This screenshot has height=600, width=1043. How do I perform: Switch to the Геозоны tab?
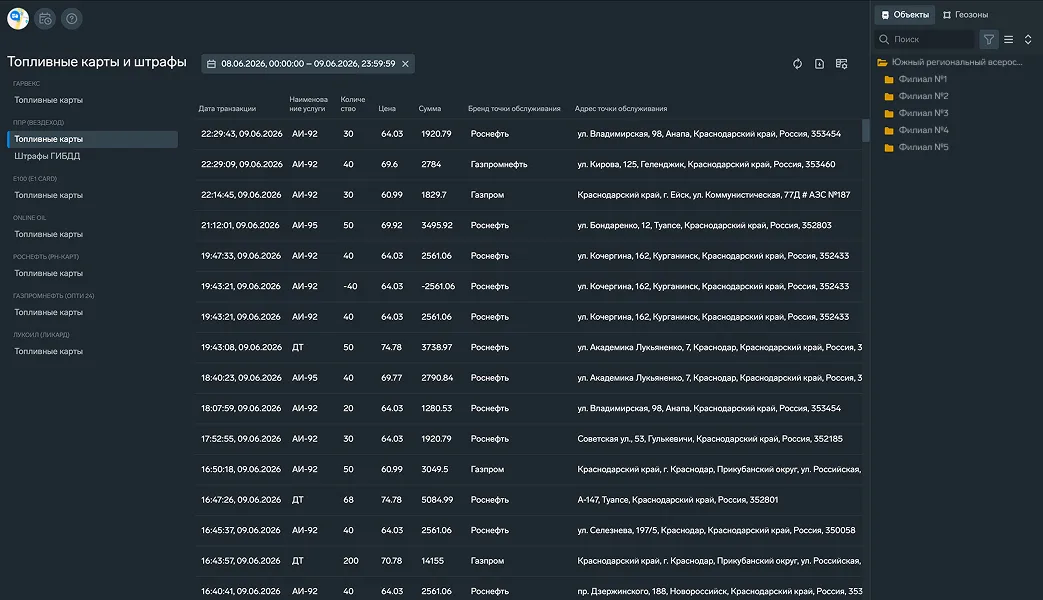pos(965,15)
